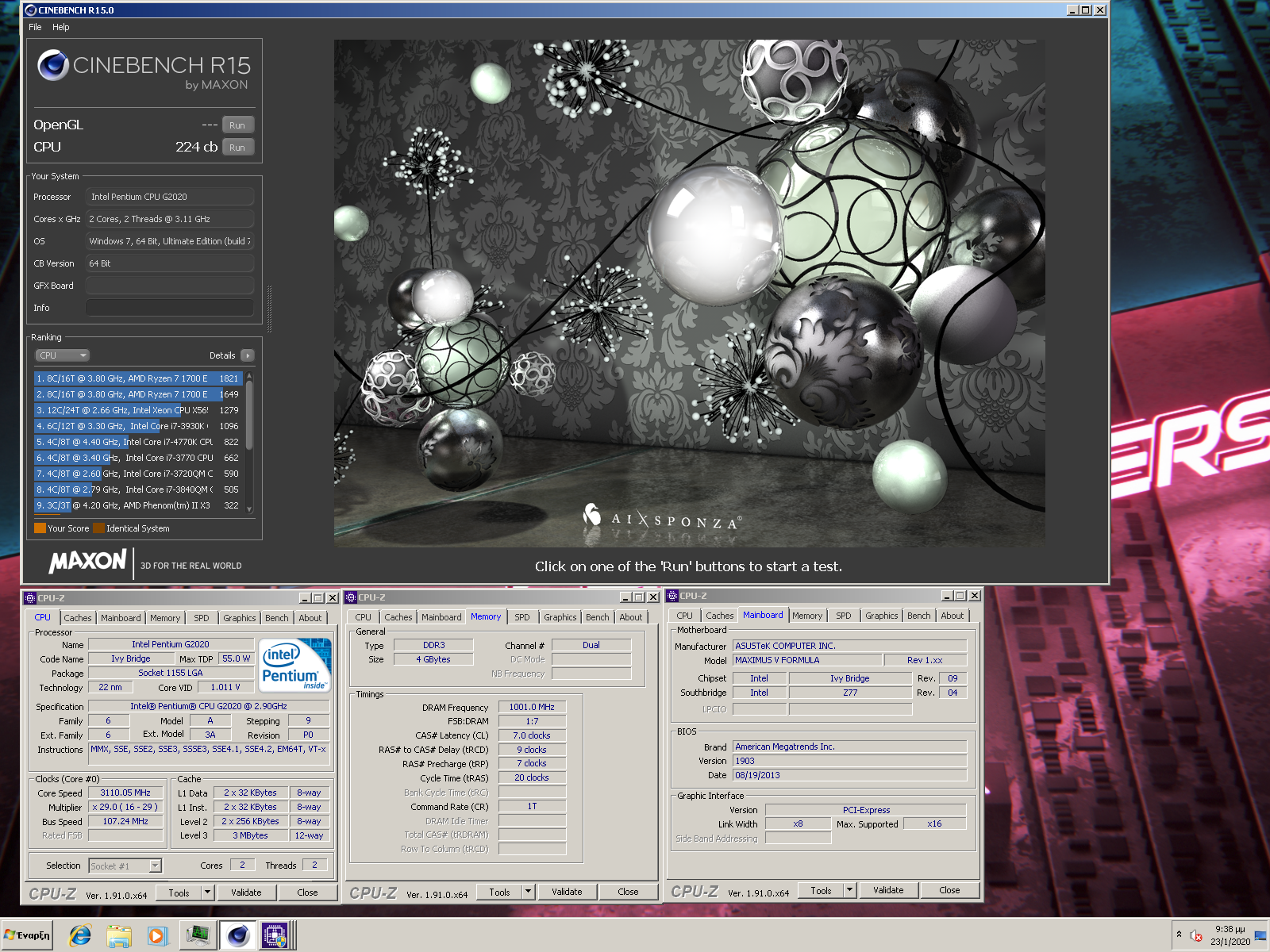Image resolution: width=1270 pixels, height=952 pixels.
Task: Run the CPU benchmark test
Action: point(237,148)
